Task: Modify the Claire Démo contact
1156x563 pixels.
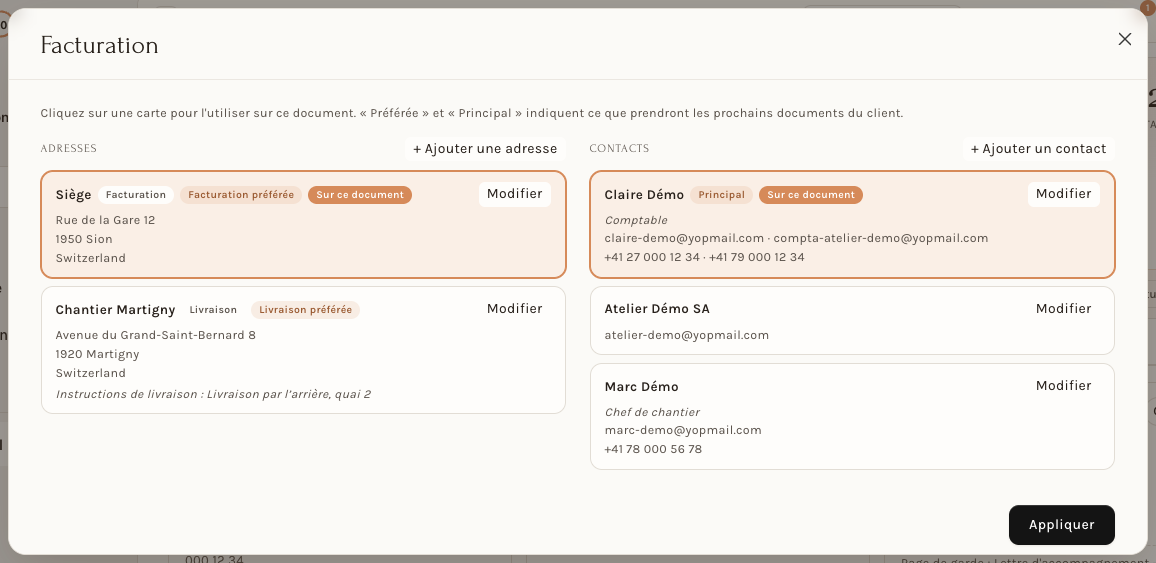Action: coord(1063,194)
